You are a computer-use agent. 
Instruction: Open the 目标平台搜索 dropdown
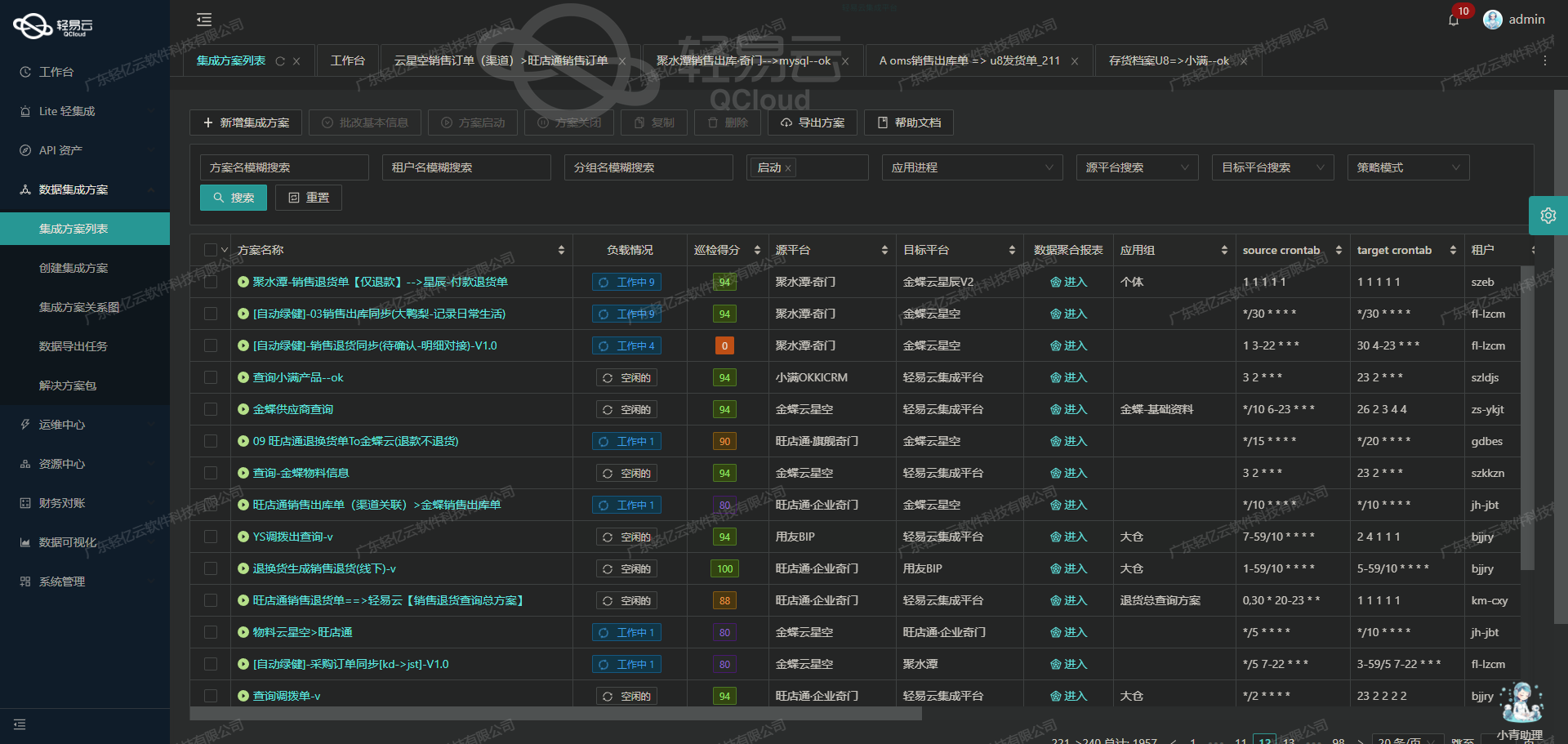(x=1272, y=167)
